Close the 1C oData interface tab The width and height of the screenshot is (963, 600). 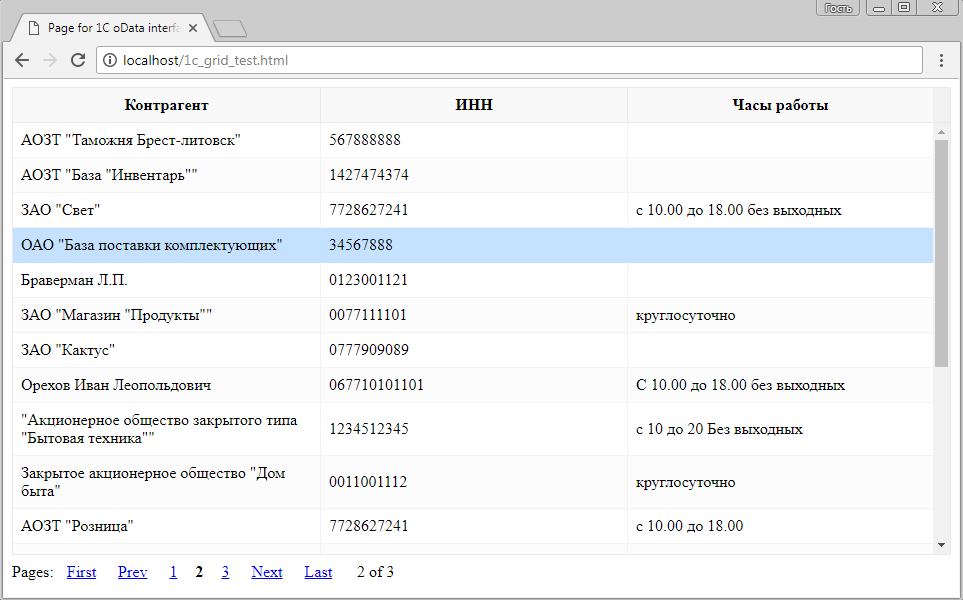pyautogui.click(x=193, y=28)
